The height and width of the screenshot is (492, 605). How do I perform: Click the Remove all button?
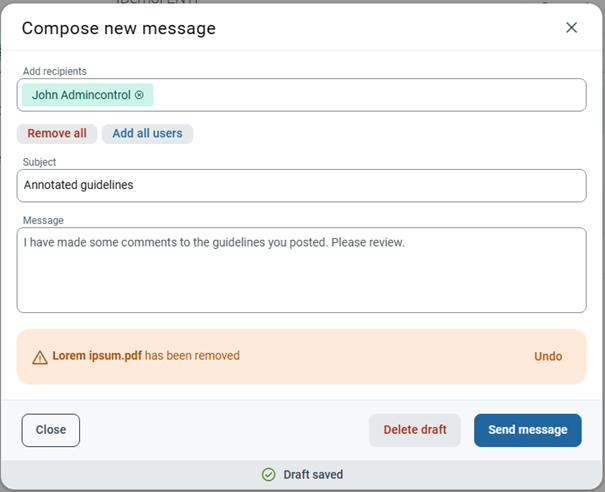pyautogui.click(x=57, y=134)
